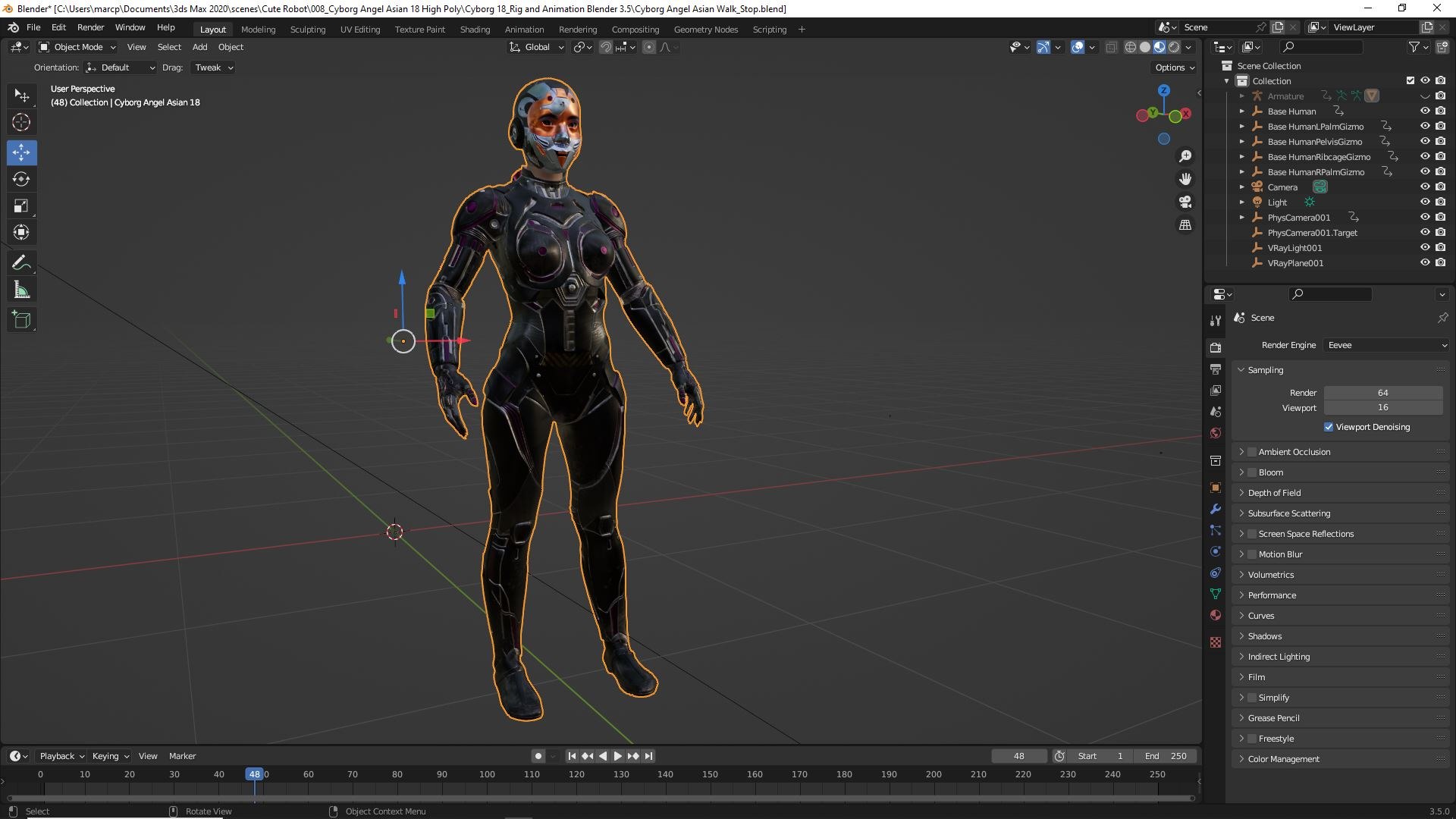Image resolution: width=1456 pixels, height=819 pixels.
Task: Click the current frame 48 field
Action: pos(1018,756)
